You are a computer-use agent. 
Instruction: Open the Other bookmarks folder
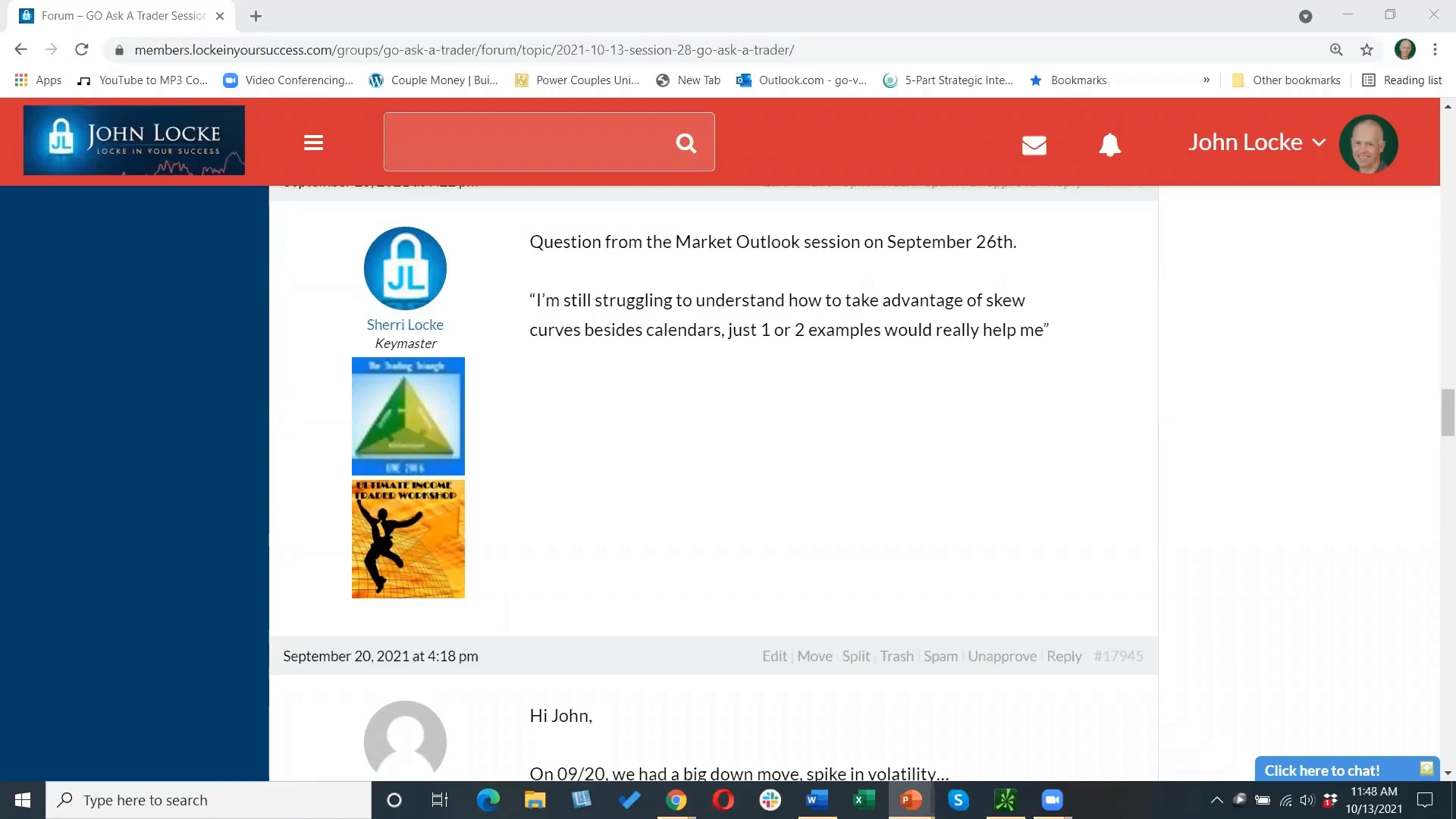tap(1286, 80)
